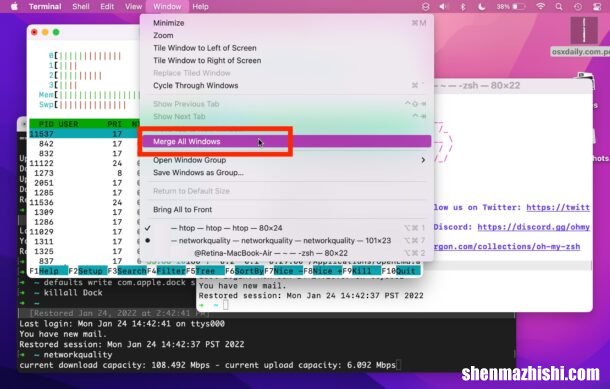Open the Time Machine clock icon

pos(578,7)
